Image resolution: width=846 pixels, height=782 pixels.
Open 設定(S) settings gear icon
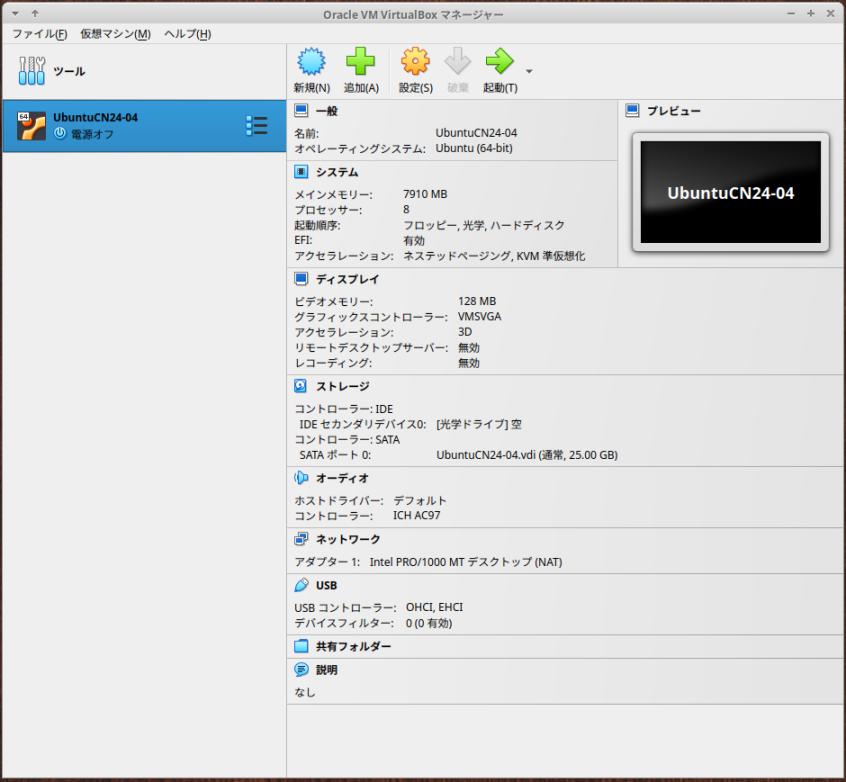(415, 61)
